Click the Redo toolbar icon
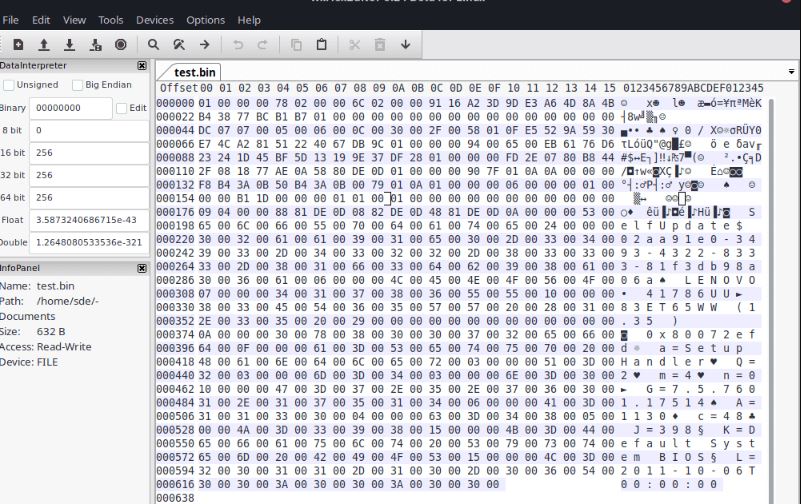Screen dimensions: 801x504 click(x=263, y=45)
